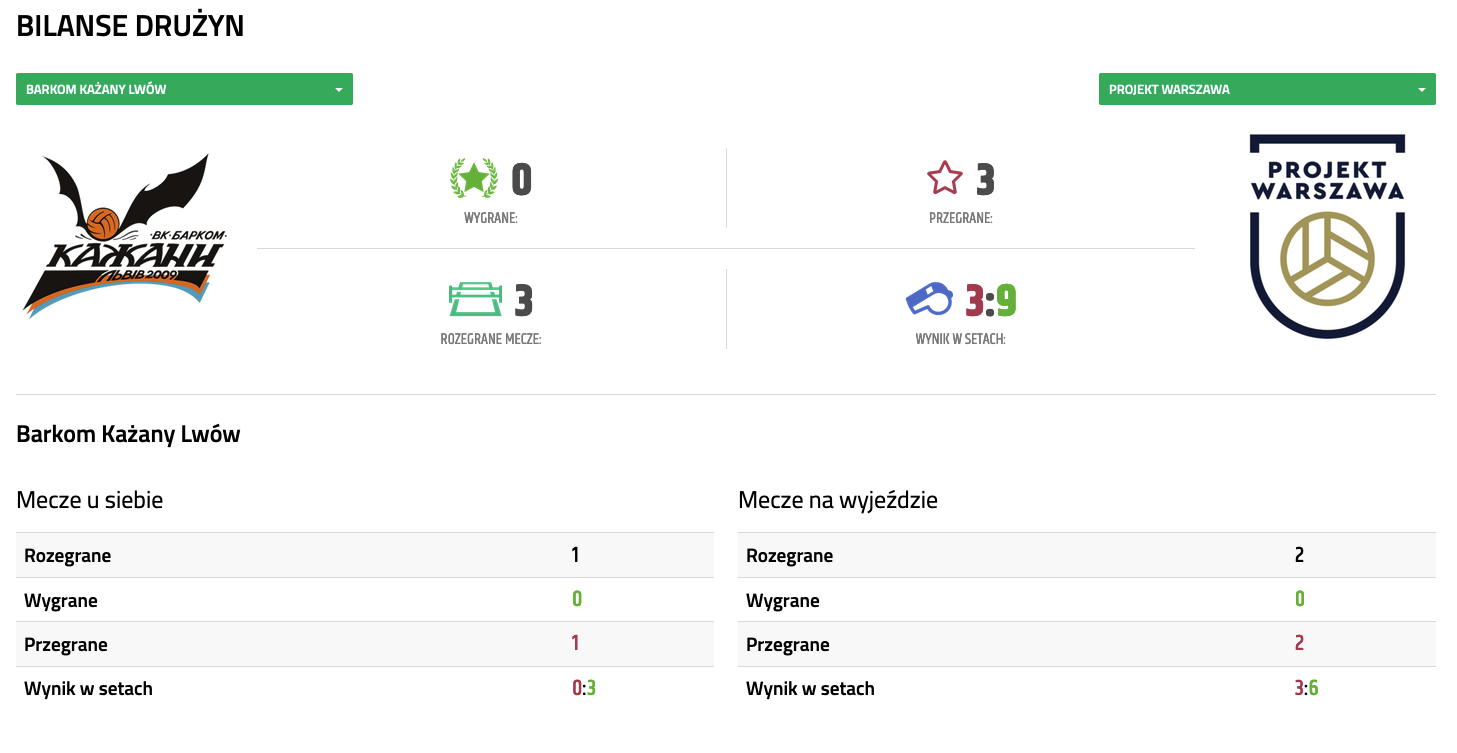The image size is (1457, 753).
Task: Click the big 3:9 set score
Action: [x=991, y=300]
